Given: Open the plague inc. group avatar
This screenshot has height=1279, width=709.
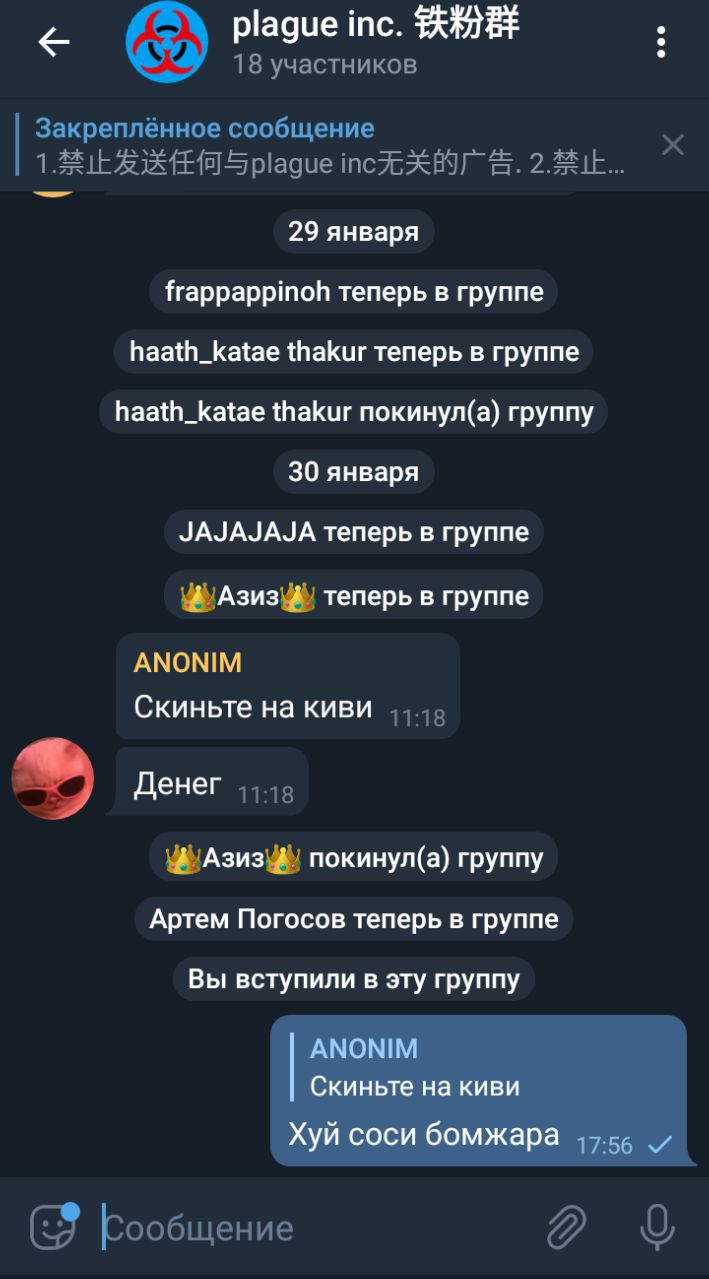Looking at the screenshot, I should tap(166, 42).
